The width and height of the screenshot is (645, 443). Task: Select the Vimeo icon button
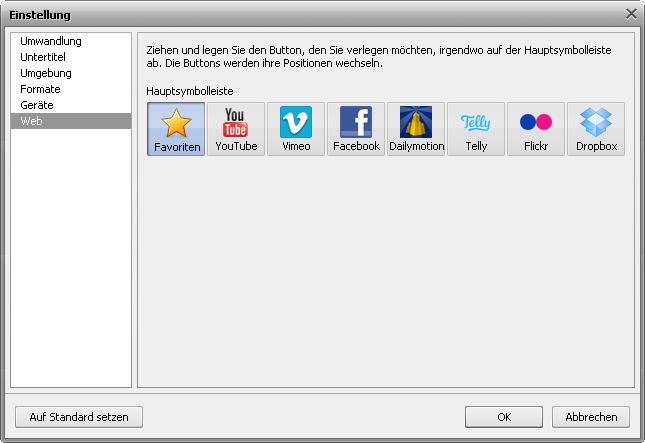(x=296, y=129)
